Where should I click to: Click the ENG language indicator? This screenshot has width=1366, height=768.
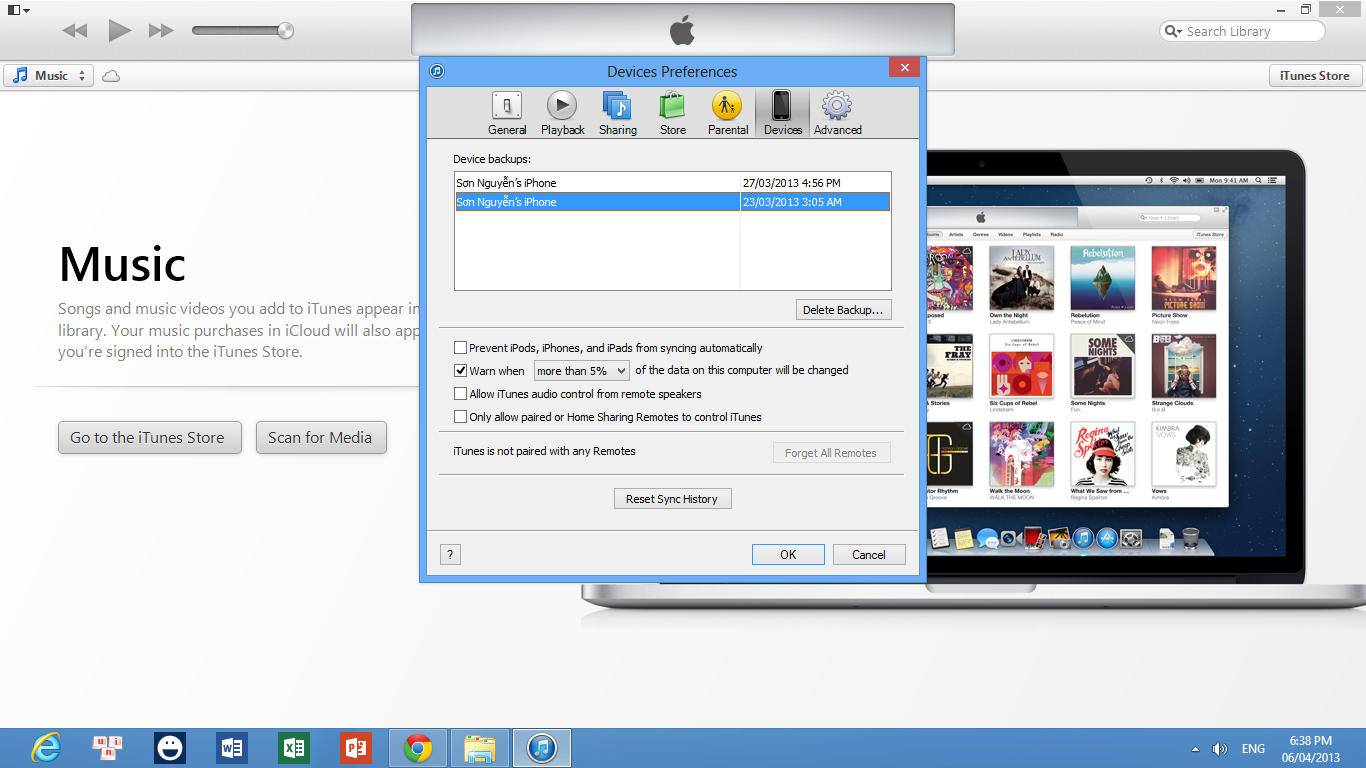click(x=1253, y=749)
